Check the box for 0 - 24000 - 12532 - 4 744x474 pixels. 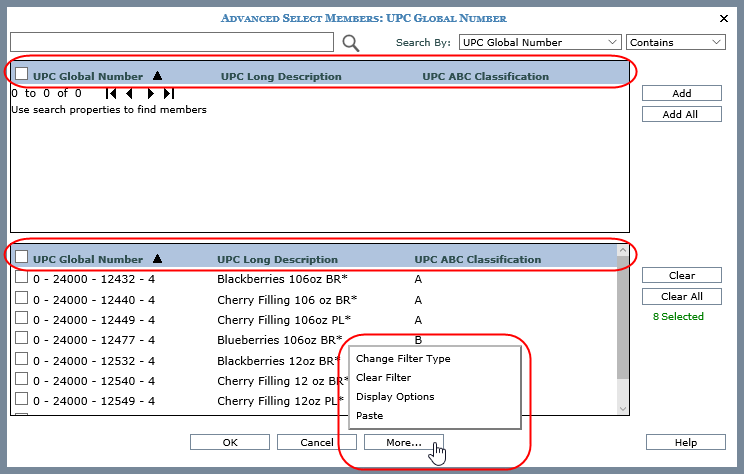21,359
